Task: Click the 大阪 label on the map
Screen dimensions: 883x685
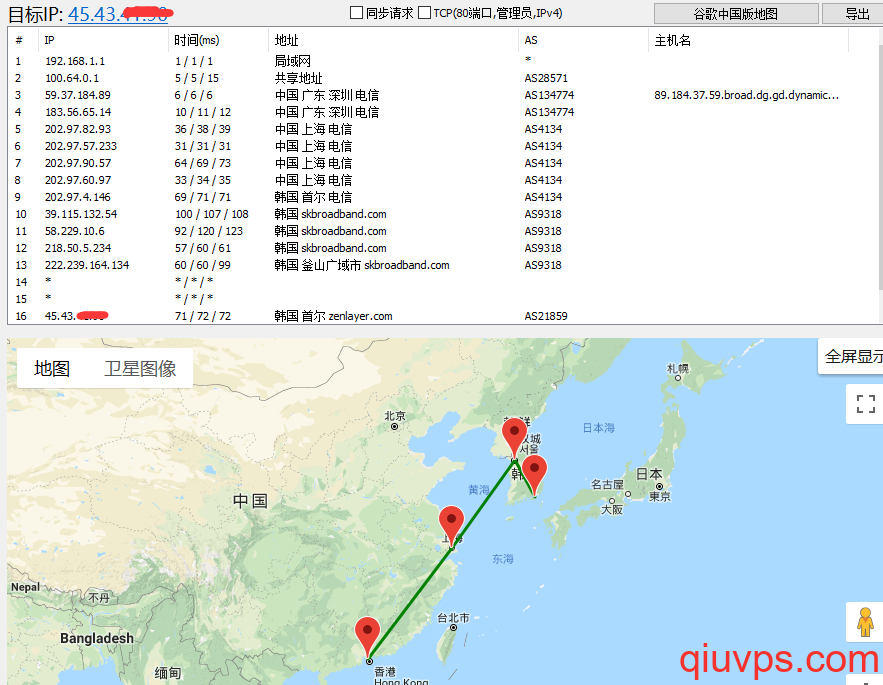Action: point(612,509)
